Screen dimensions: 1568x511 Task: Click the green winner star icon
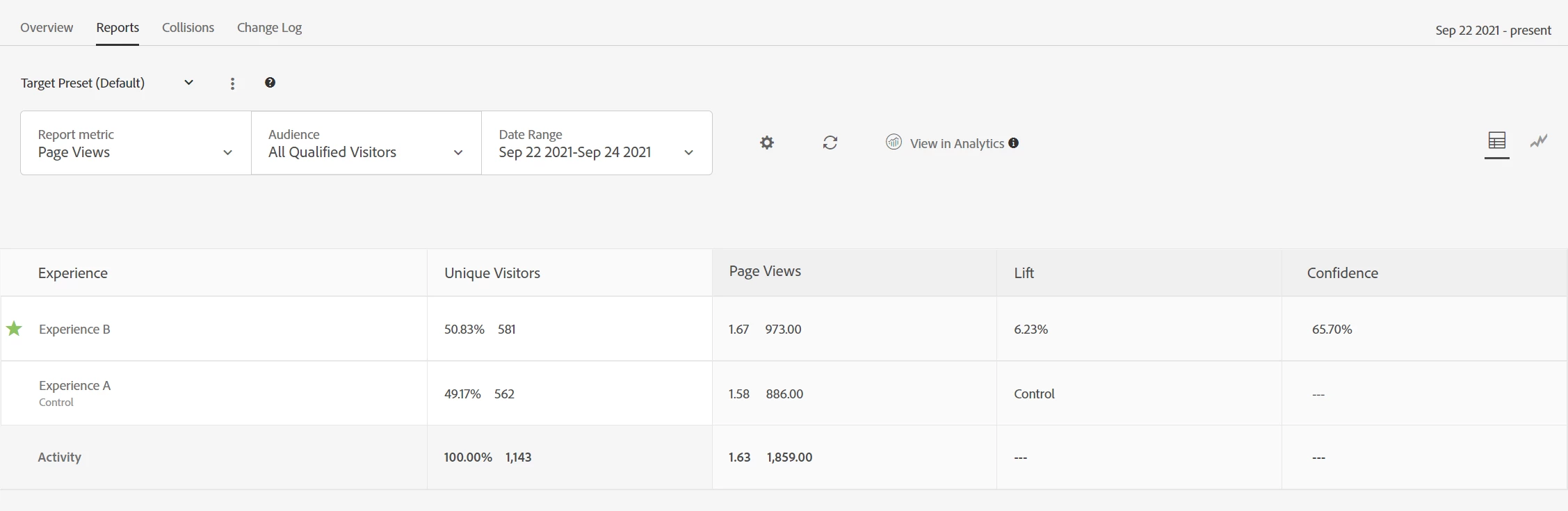point(14,329)
